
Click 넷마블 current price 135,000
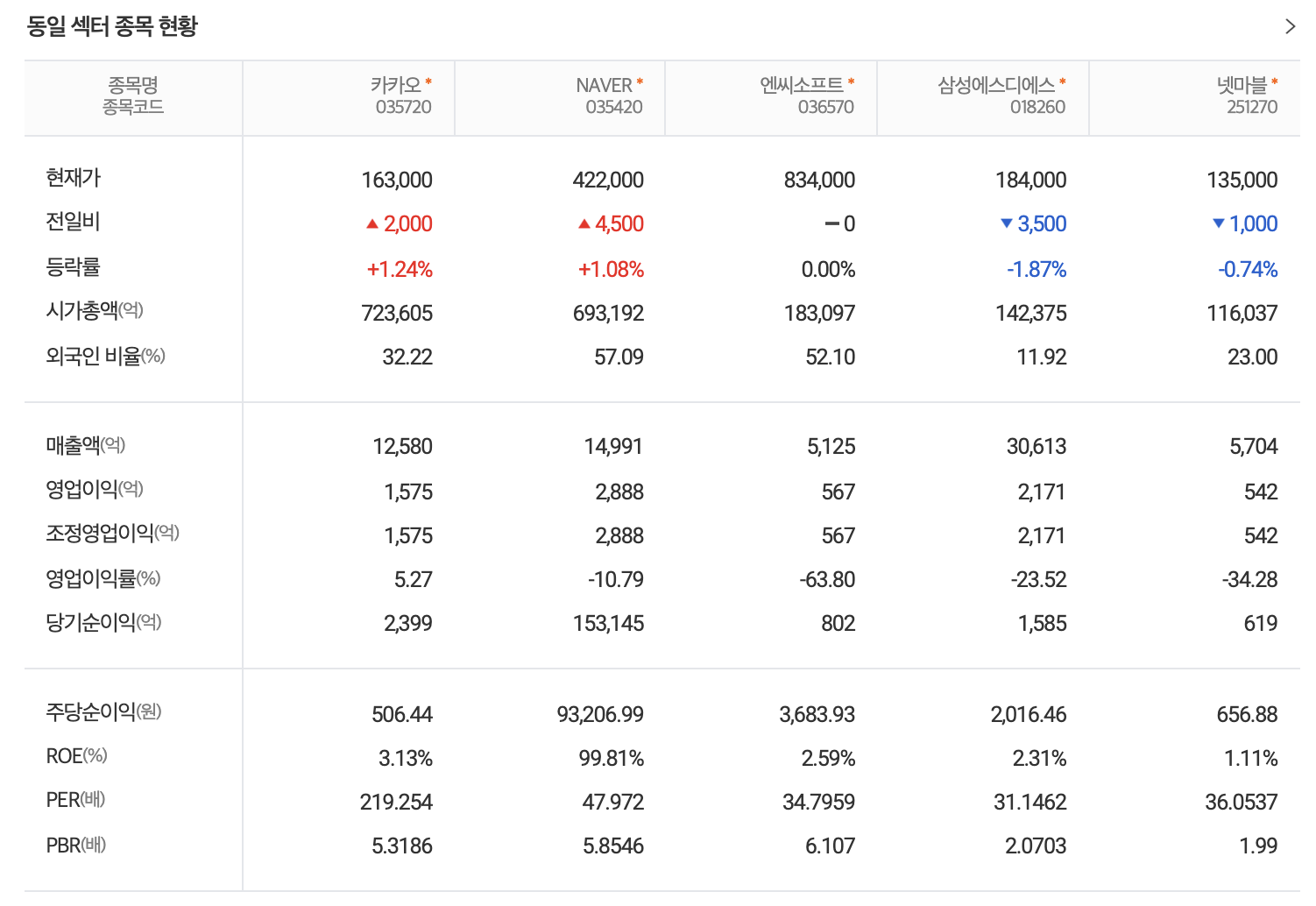[x=1242, y=180]
